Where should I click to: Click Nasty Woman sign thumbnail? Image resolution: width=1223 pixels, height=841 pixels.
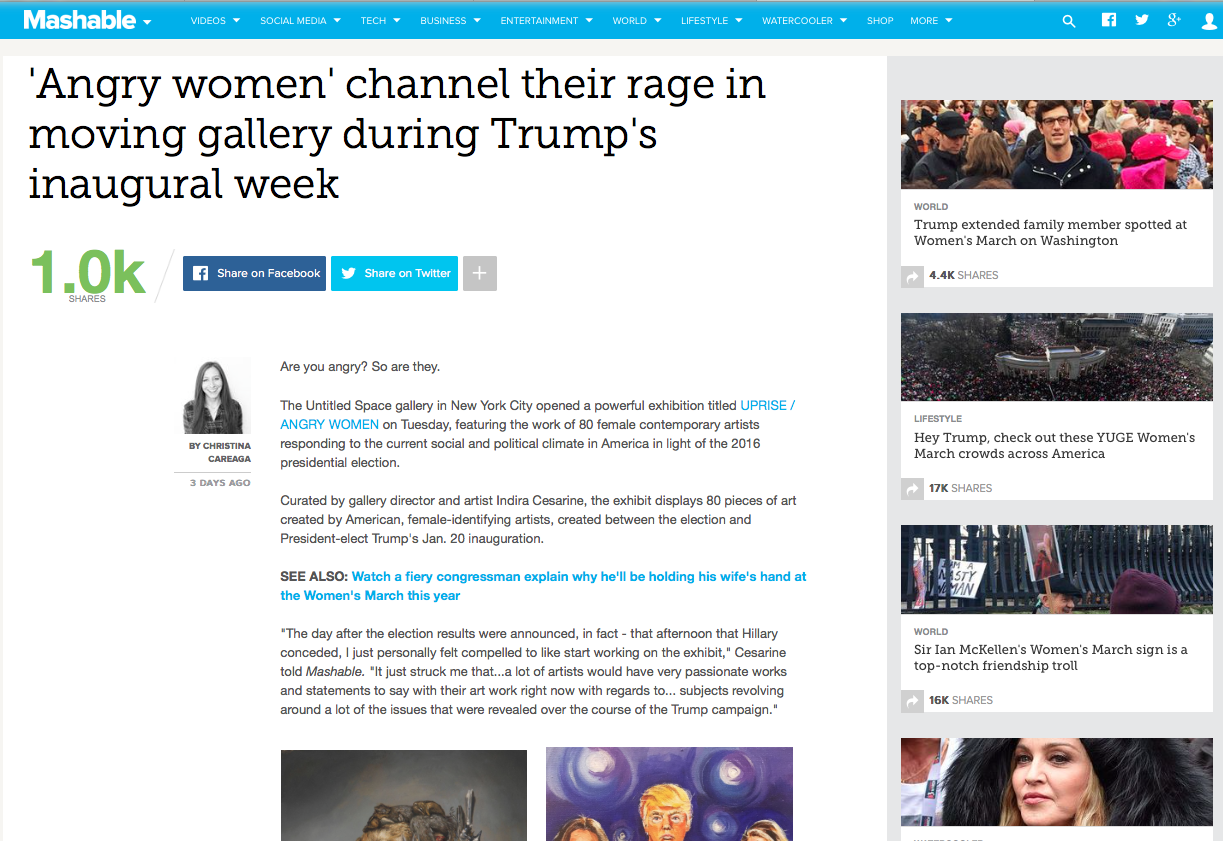pos(1057,569)
